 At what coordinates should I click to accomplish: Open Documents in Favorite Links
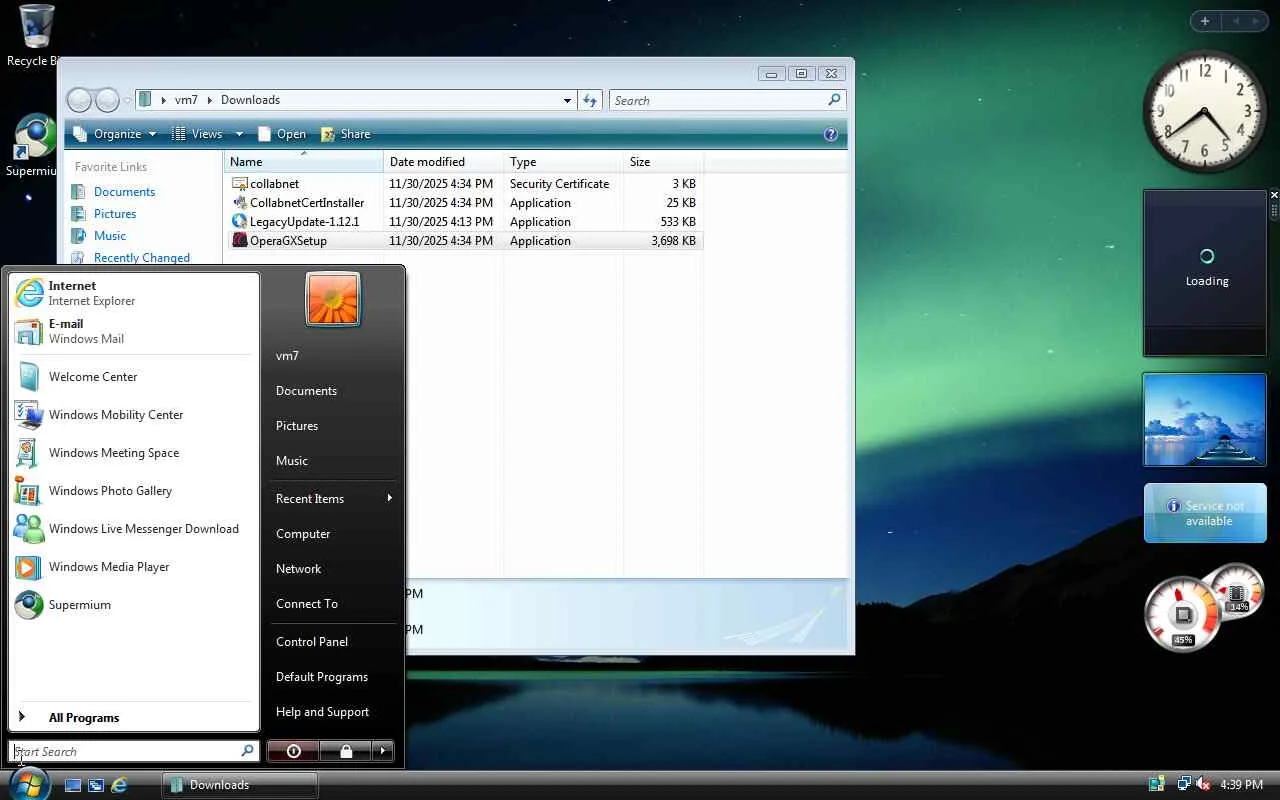[x=124, y=192]
